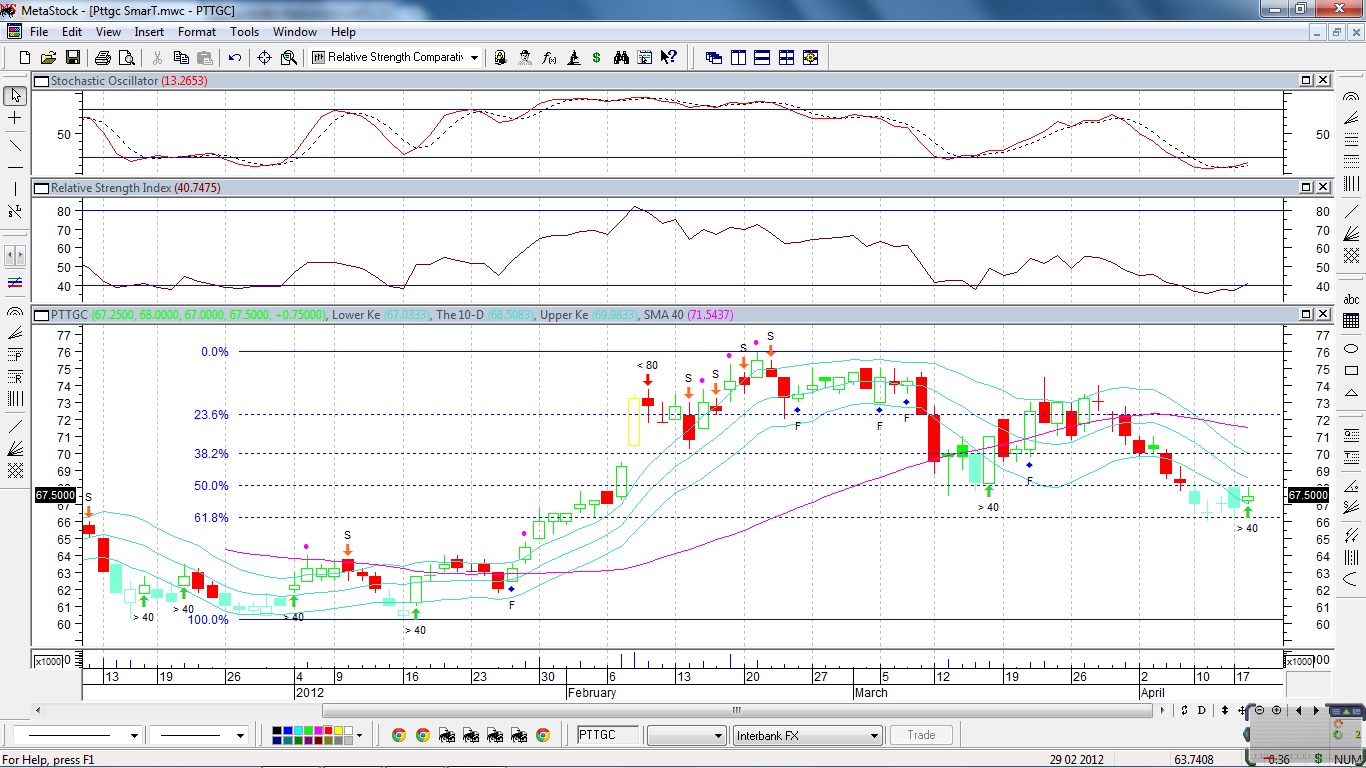Click the PTTGC symbol input field
This screenshot has width=1366, height=768.
tap(609, 735)
